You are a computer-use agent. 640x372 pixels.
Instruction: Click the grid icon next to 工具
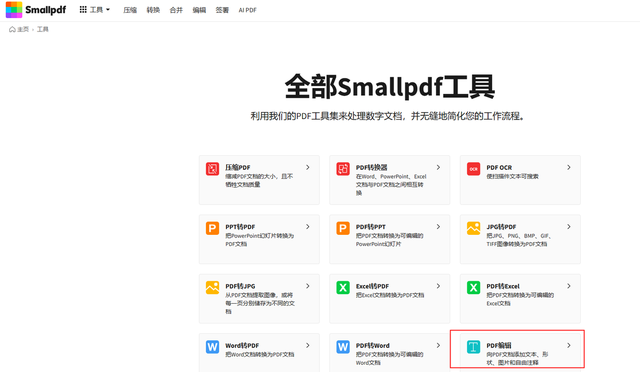pyautogui.click(x=83, y=9)
